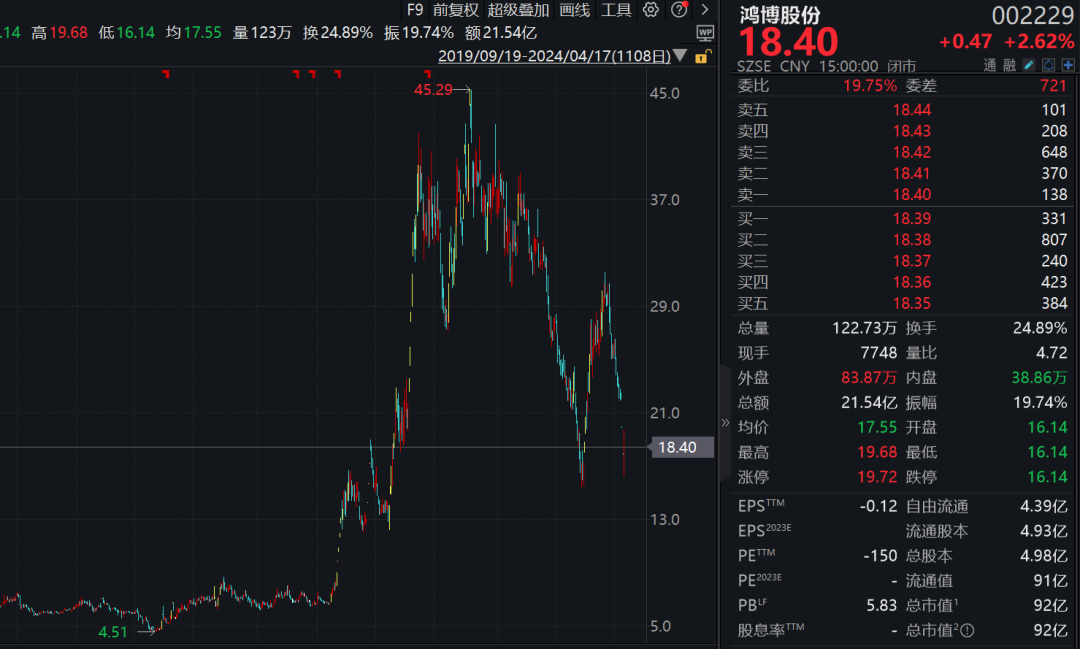Open the 工具 tools menu
Viewport: 1080px width, 649px height.
pyautogui.click(x=616, y=10)
